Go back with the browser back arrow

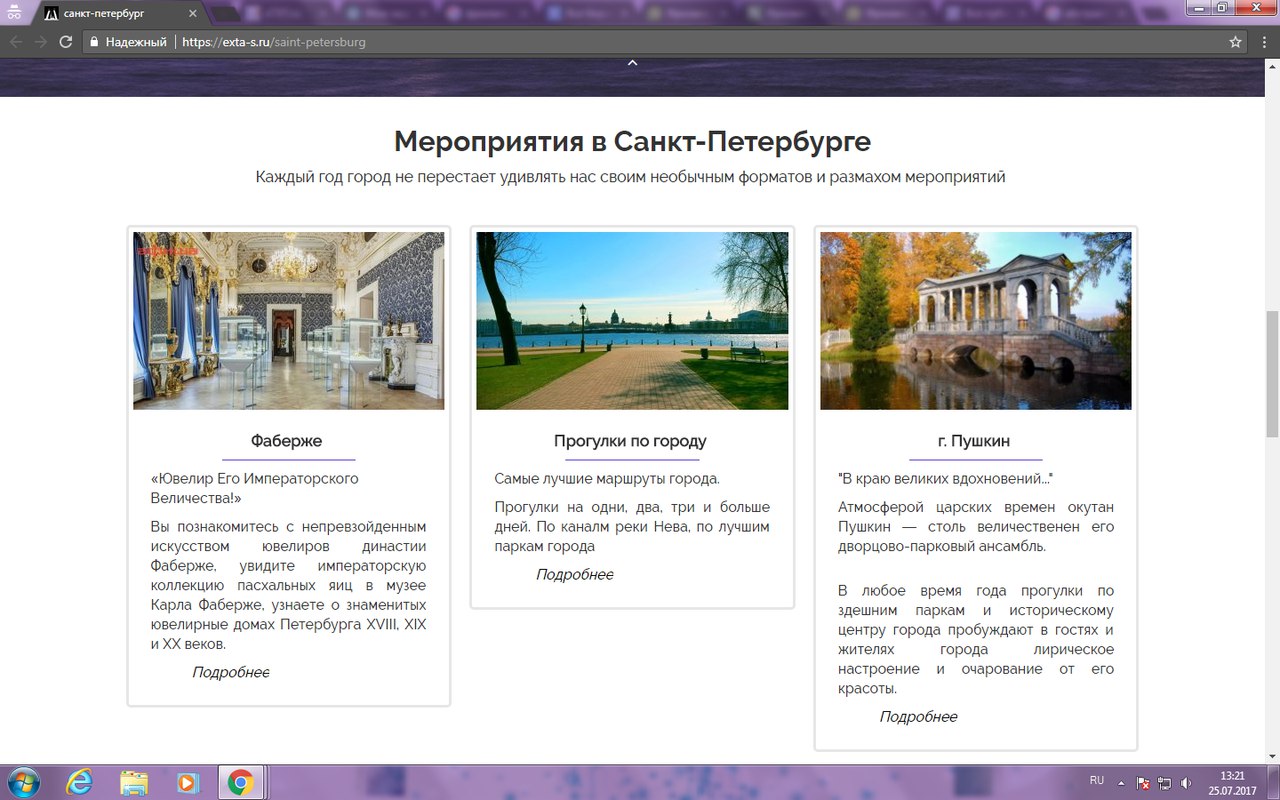[x=16, y=42]
